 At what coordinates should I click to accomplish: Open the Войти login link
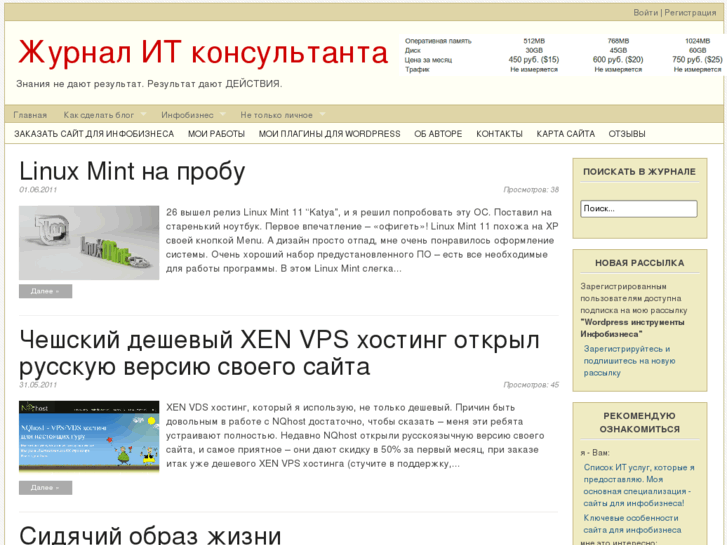(645, 13)
